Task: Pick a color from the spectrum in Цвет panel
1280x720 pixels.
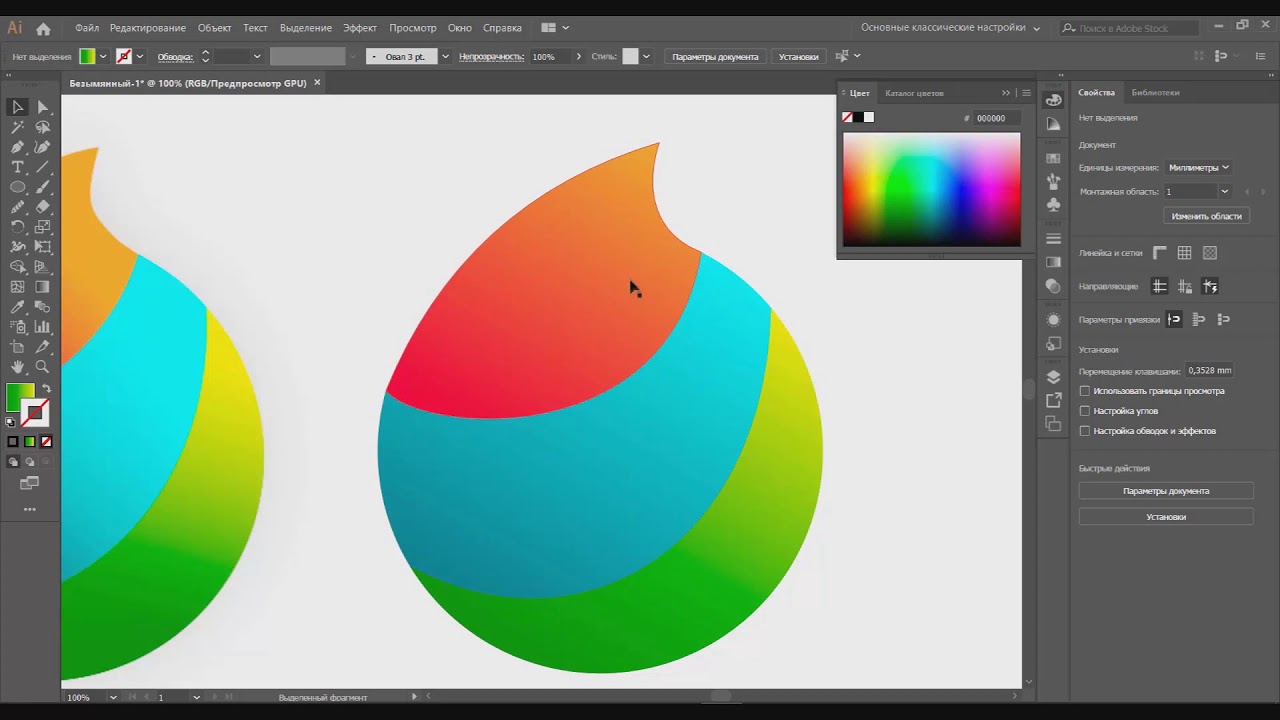Action: click(930, 190)
